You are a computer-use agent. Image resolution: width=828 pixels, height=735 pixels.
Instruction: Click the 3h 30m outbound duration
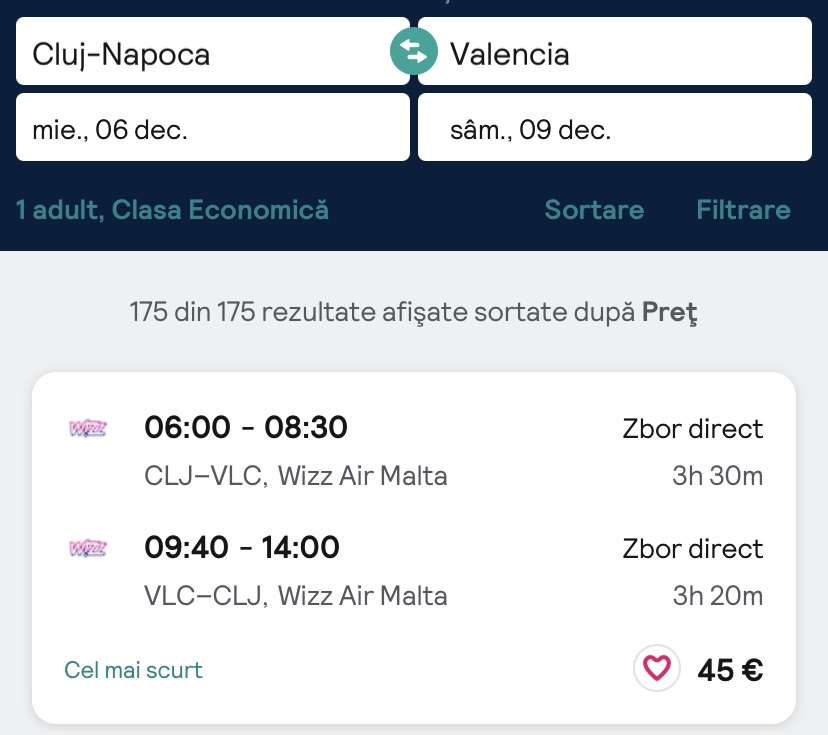tap(717, 476)
